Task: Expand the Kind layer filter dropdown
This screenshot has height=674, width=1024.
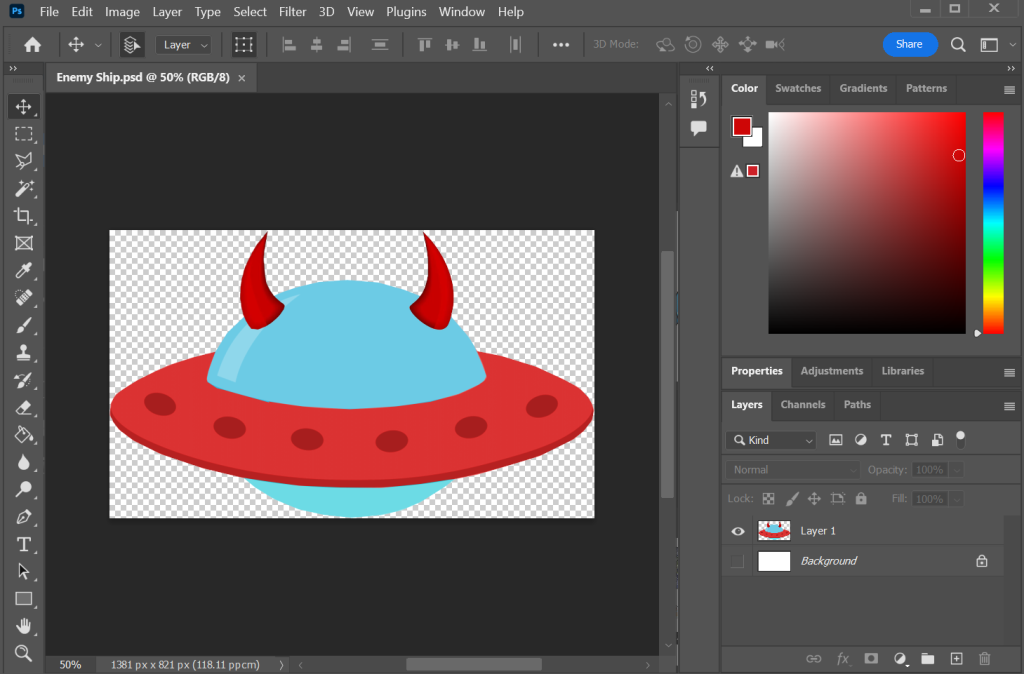Action: tap(772, 440)
